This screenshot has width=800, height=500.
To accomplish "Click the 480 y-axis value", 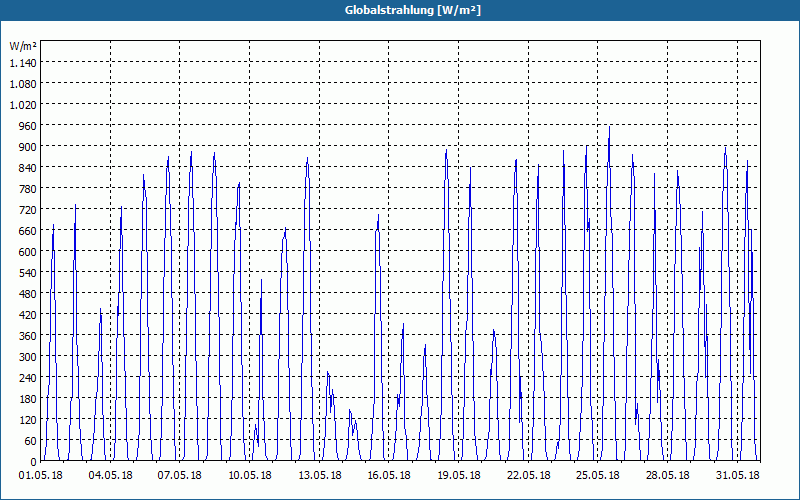I will [28, 293].
